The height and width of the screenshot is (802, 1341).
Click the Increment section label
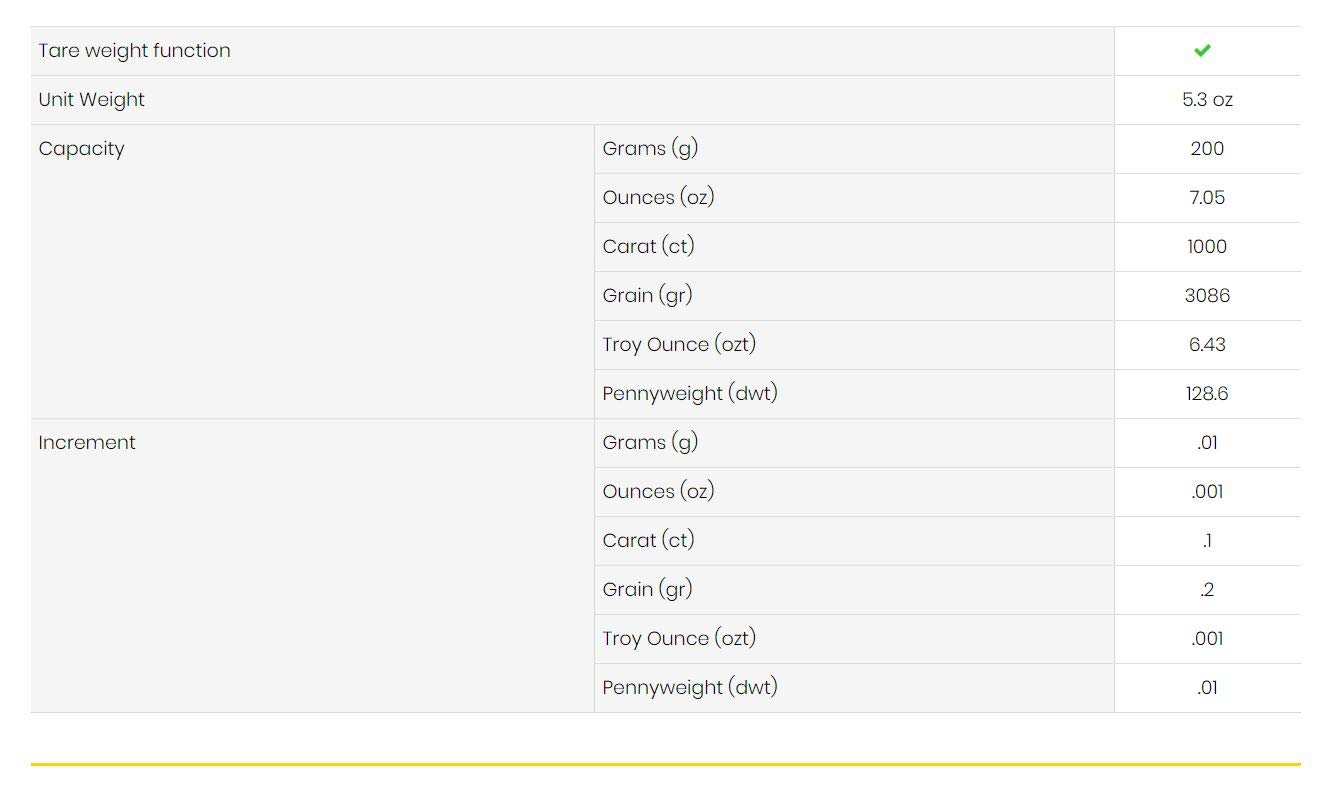[86, 443]
